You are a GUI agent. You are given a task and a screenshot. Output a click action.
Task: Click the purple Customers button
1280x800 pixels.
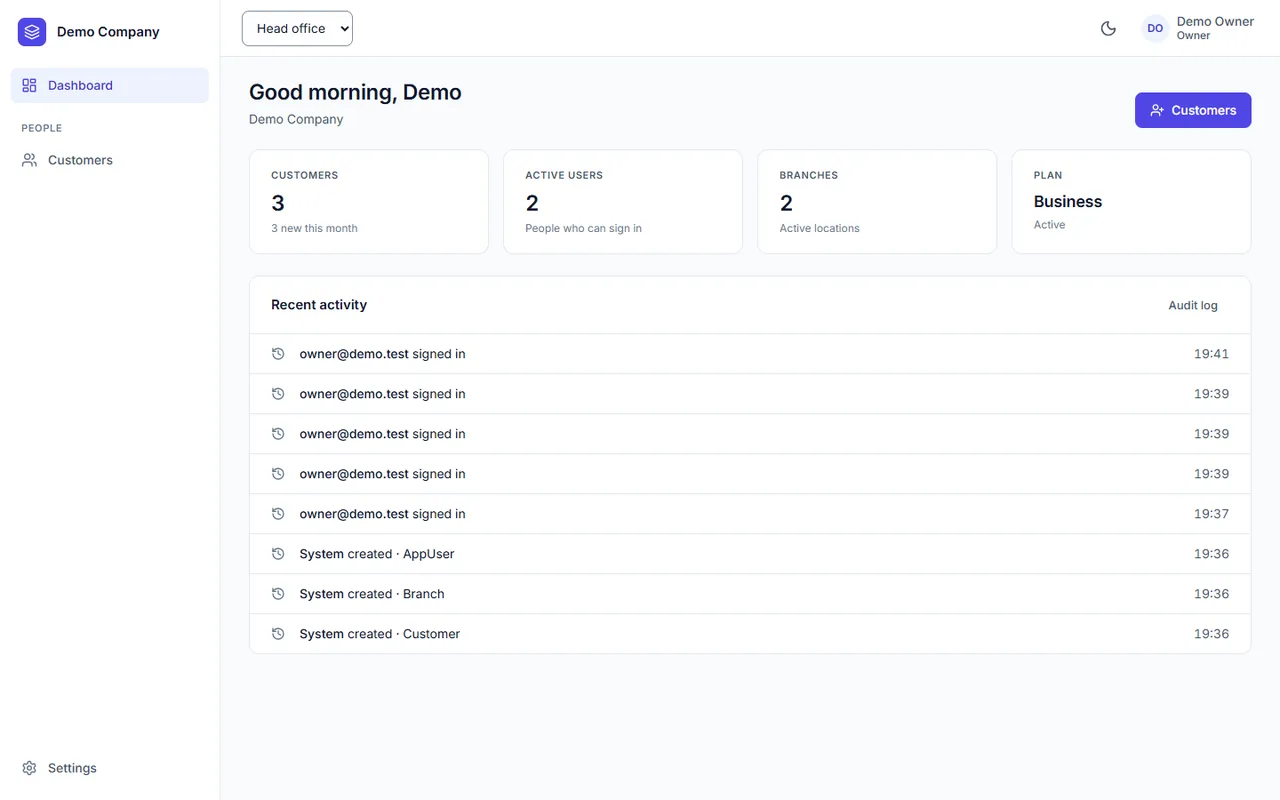1193,110
